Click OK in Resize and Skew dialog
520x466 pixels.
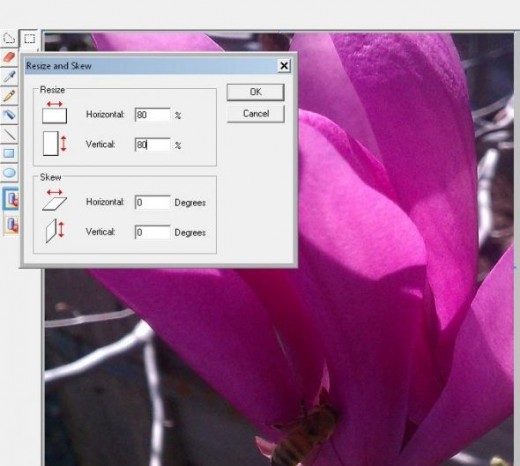point(256,92)
